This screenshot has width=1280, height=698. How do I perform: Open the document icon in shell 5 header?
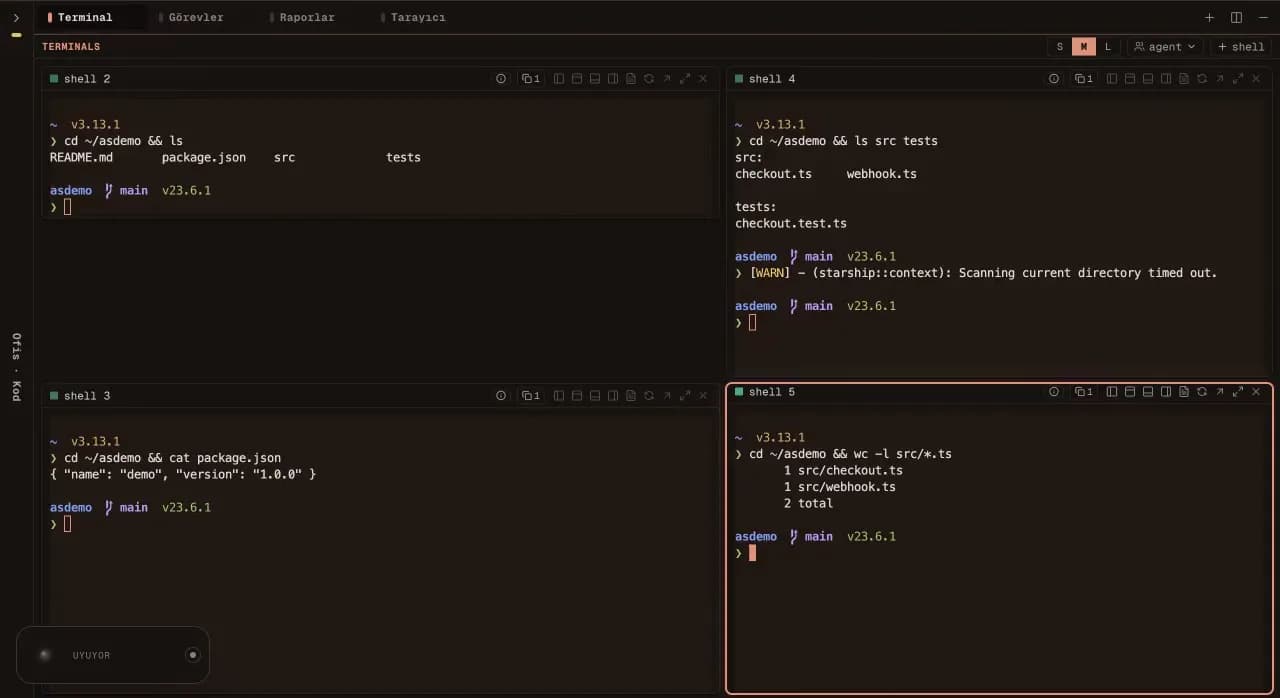pos(1184,392)
